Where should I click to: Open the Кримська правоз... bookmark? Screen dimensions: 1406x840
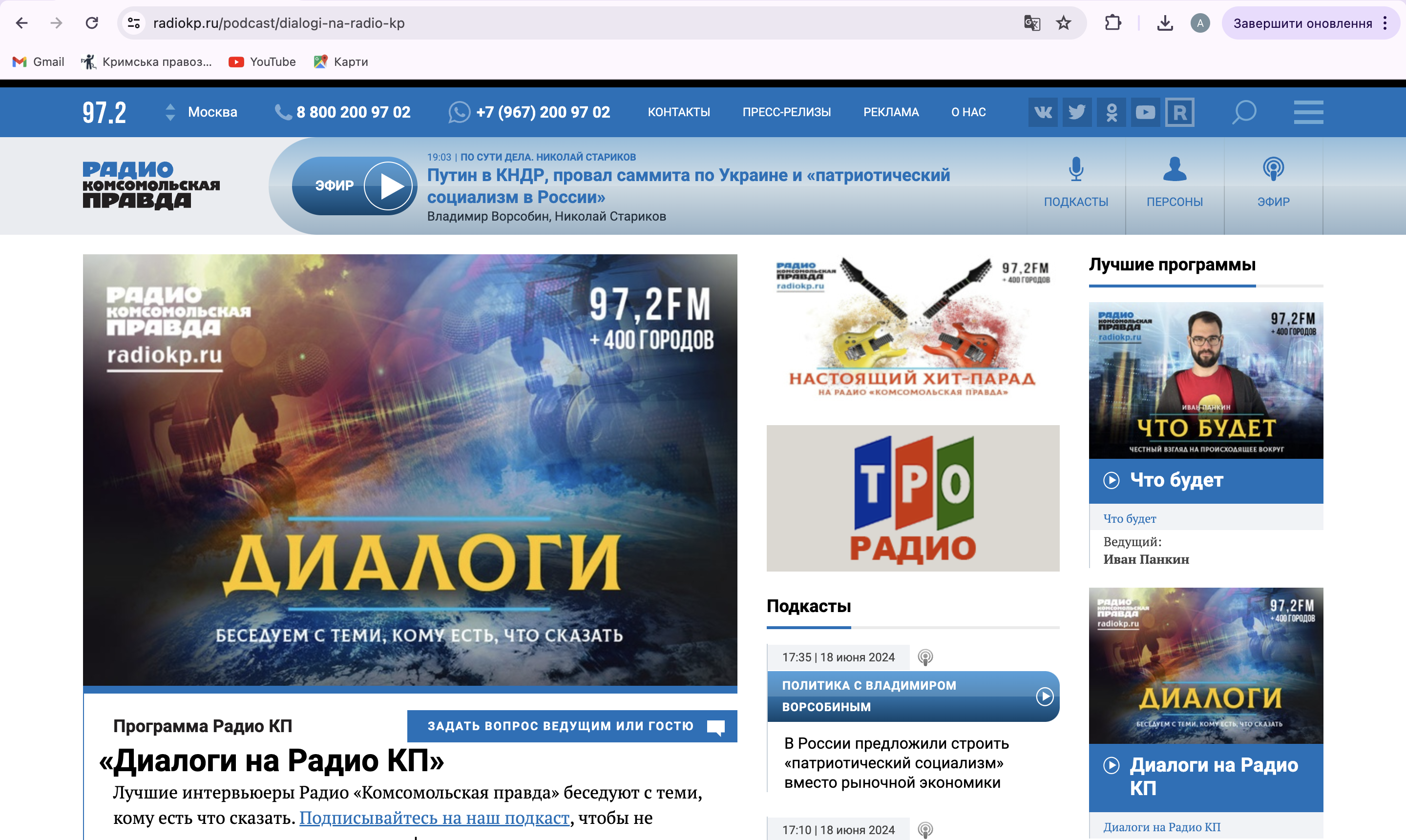(x=147, y=61)
